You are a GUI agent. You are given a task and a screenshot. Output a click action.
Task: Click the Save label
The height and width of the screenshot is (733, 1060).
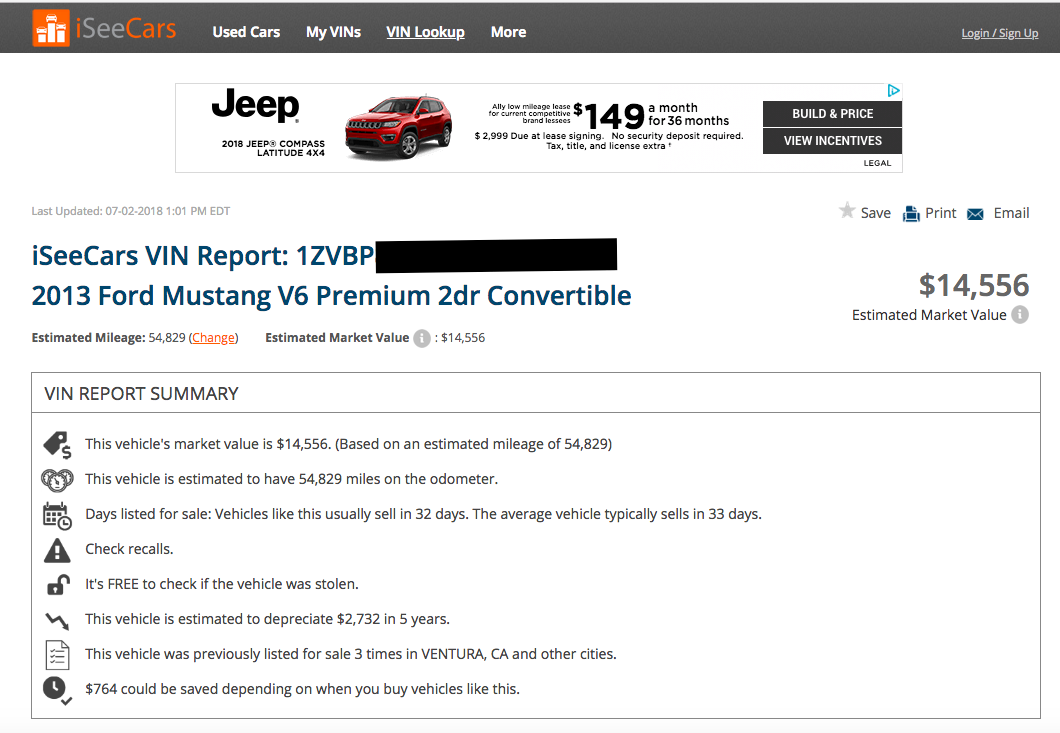click(x=875, y=213)
